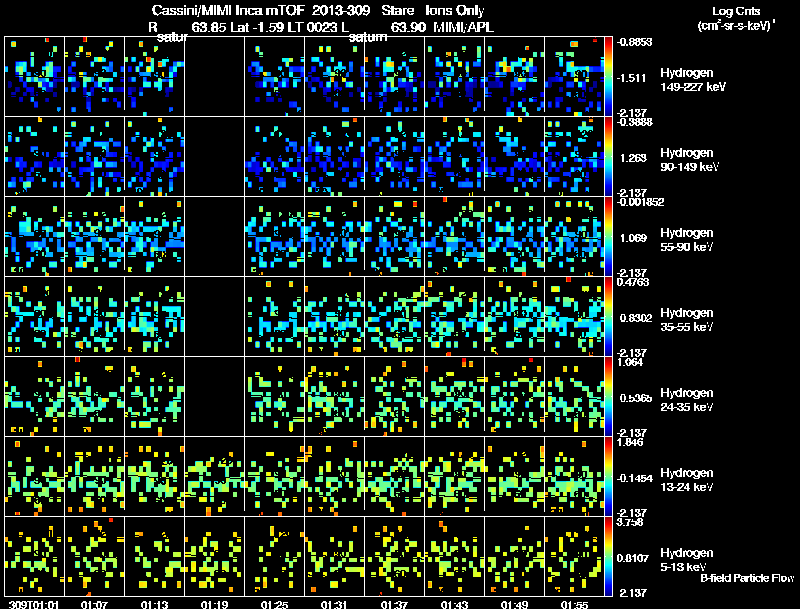Click the color bar beside 35-55 keV row
The height and width of the screenshot is (609, 800).
pos(608,316)
